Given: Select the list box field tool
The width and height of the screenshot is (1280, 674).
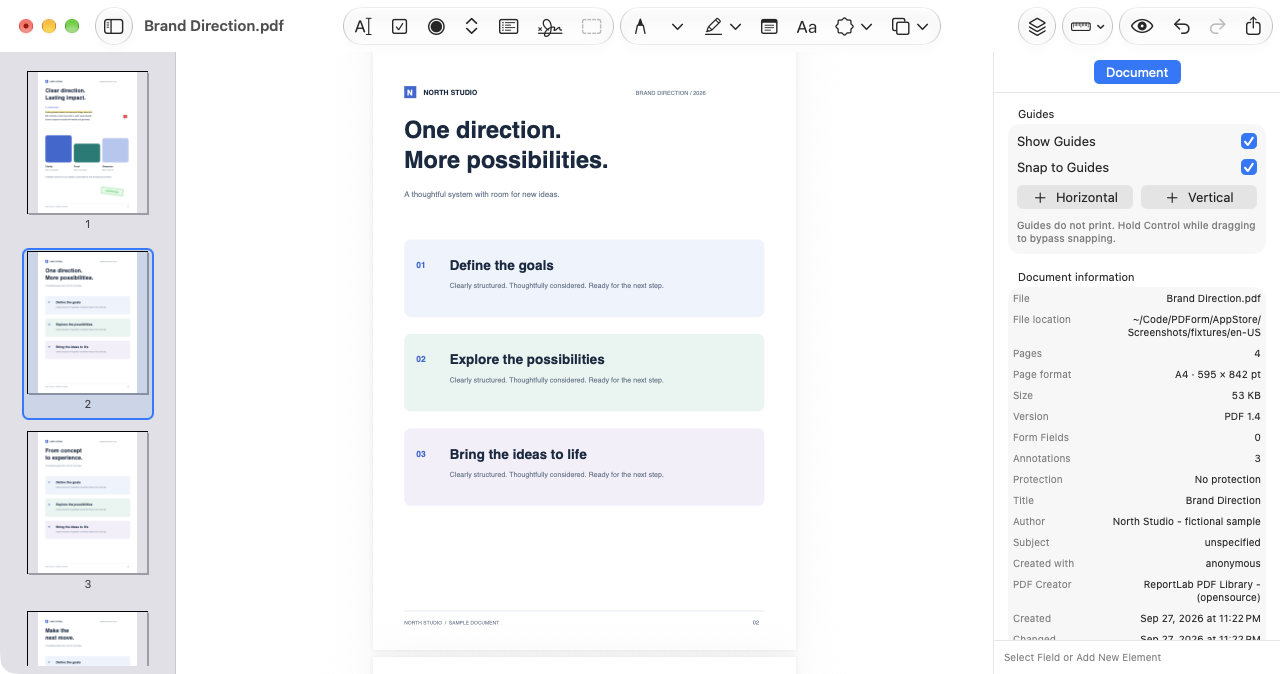Looking at the screenshot, I should 508,27.
